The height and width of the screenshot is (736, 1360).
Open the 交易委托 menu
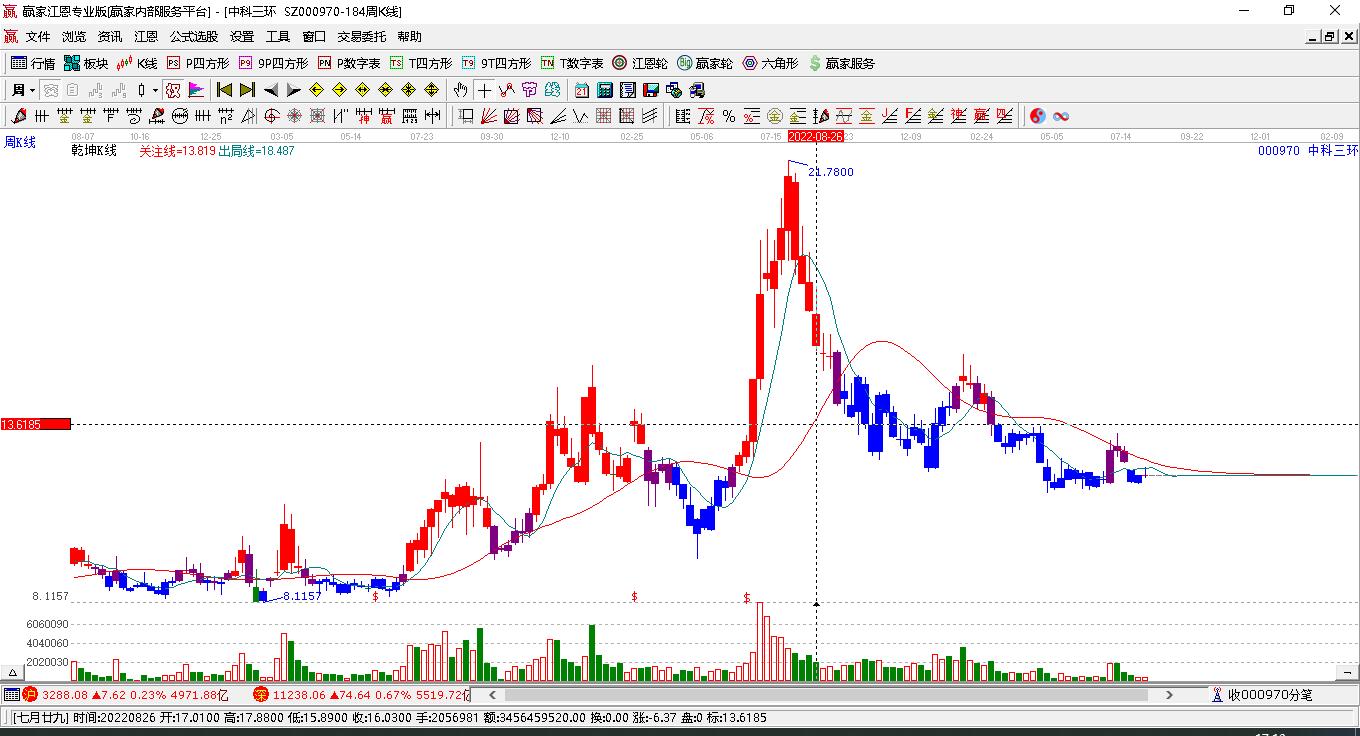pos(361,37)
